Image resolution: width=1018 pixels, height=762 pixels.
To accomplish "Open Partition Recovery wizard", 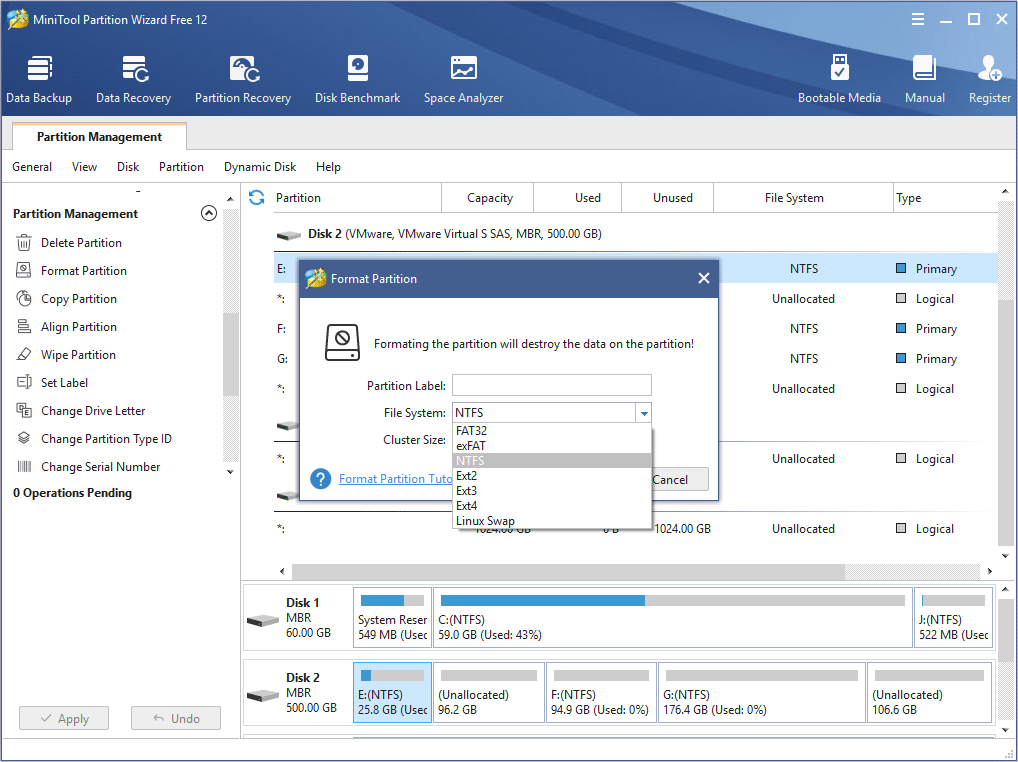I will pos(243,79).
